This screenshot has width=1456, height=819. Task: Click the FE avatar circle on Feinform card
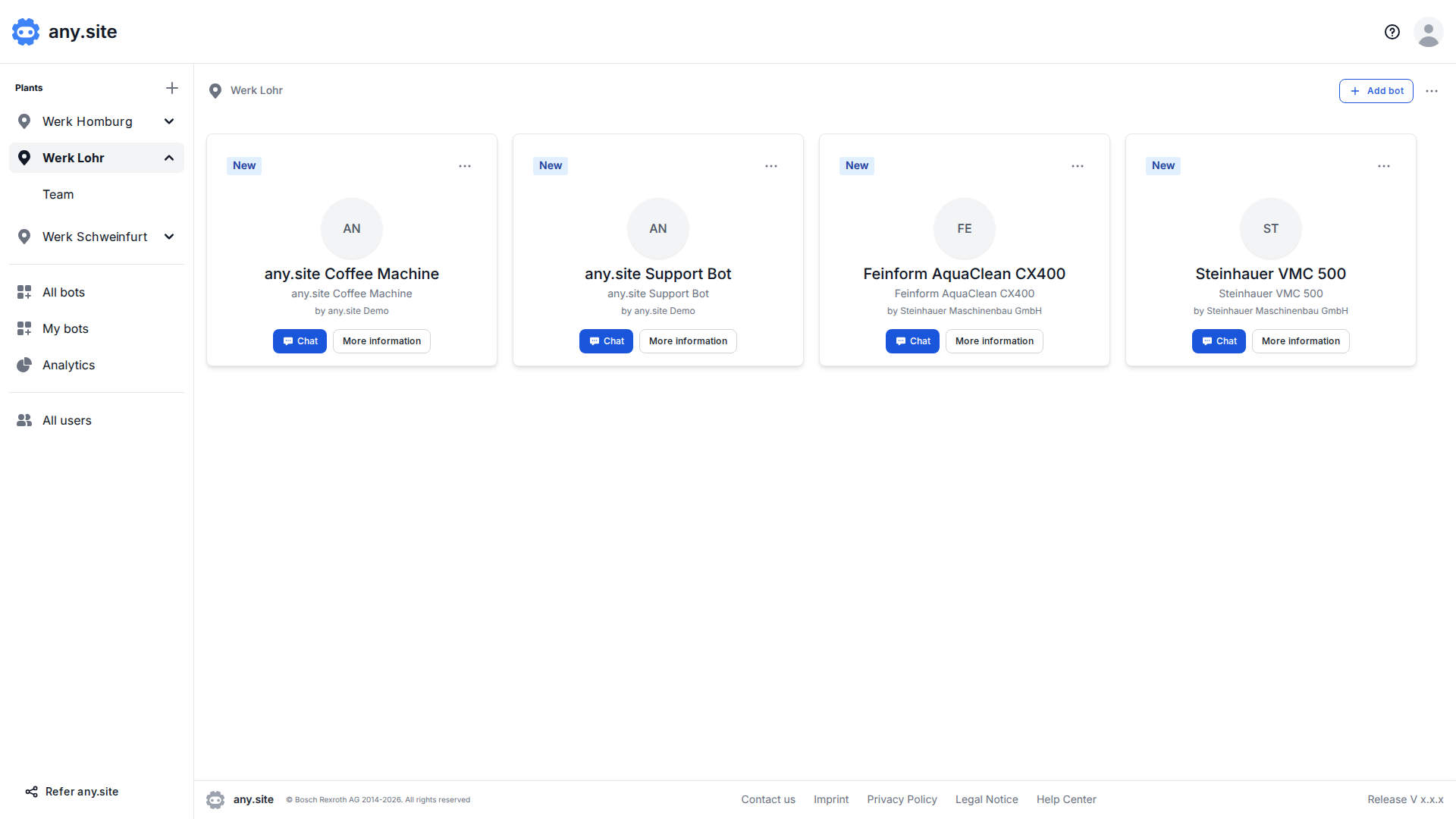pos(964,228)
